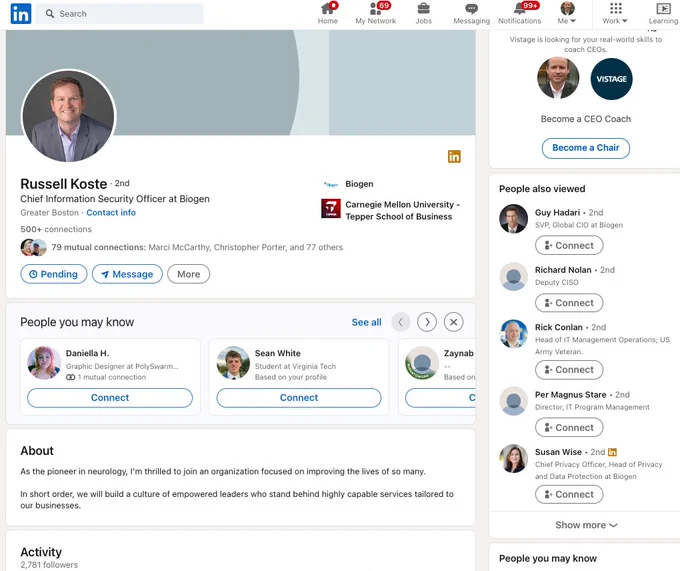Expand the Me profile dropdown
680x571 pixels.
[x=567, y=13]
